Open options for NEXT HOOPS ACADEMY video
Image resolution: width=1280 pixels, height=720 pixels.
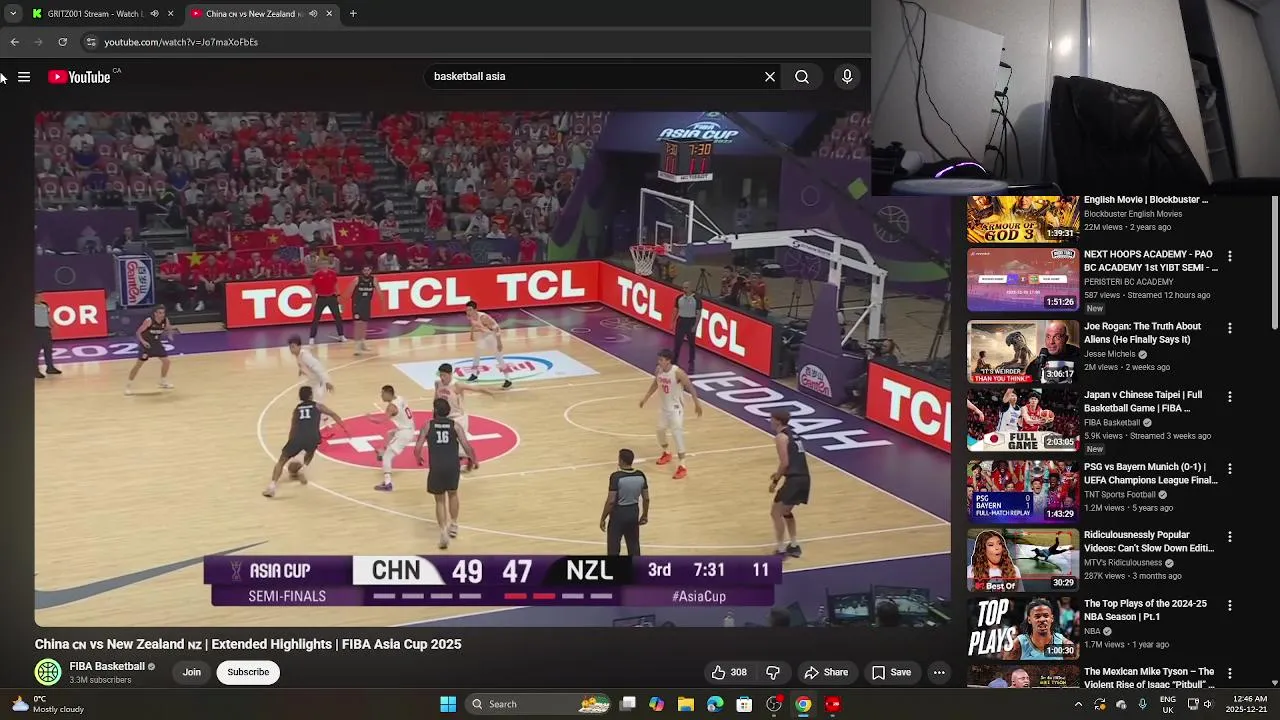click(x=1230, y=256)
